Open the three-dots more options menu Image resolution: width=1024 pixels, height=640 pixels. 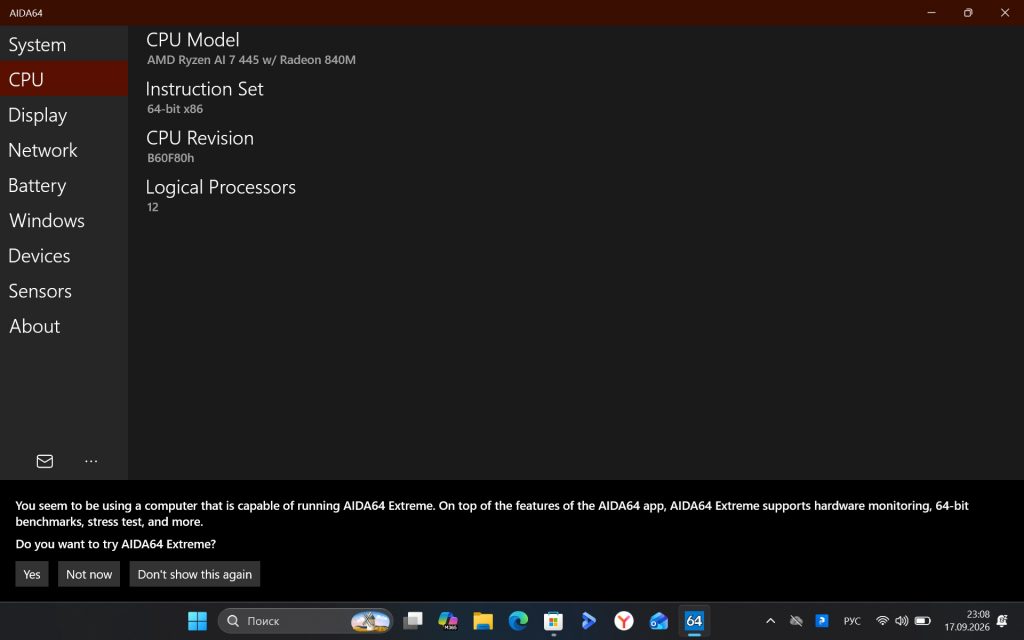91,461
